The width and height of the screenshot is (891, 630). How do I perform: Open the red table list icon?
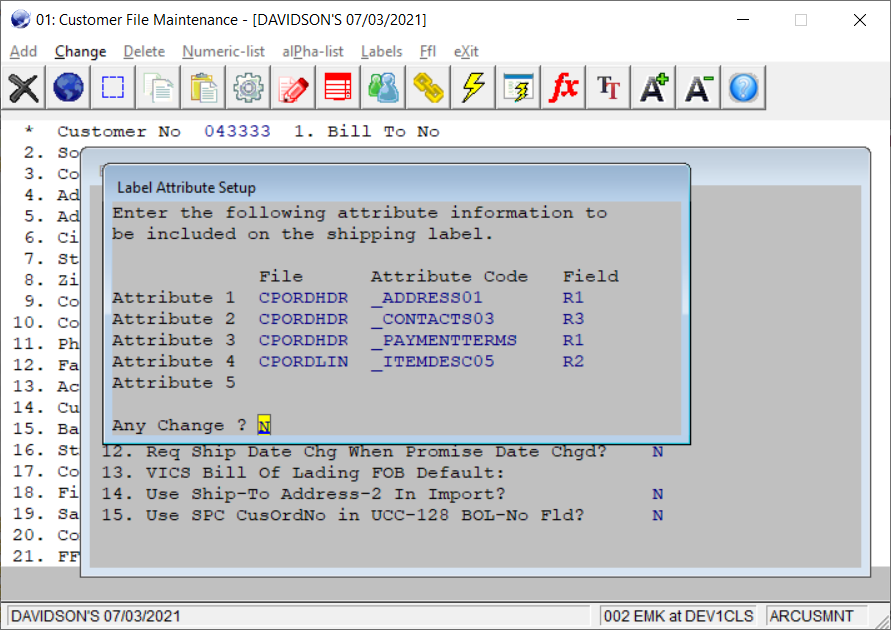(x=338, y=88)
